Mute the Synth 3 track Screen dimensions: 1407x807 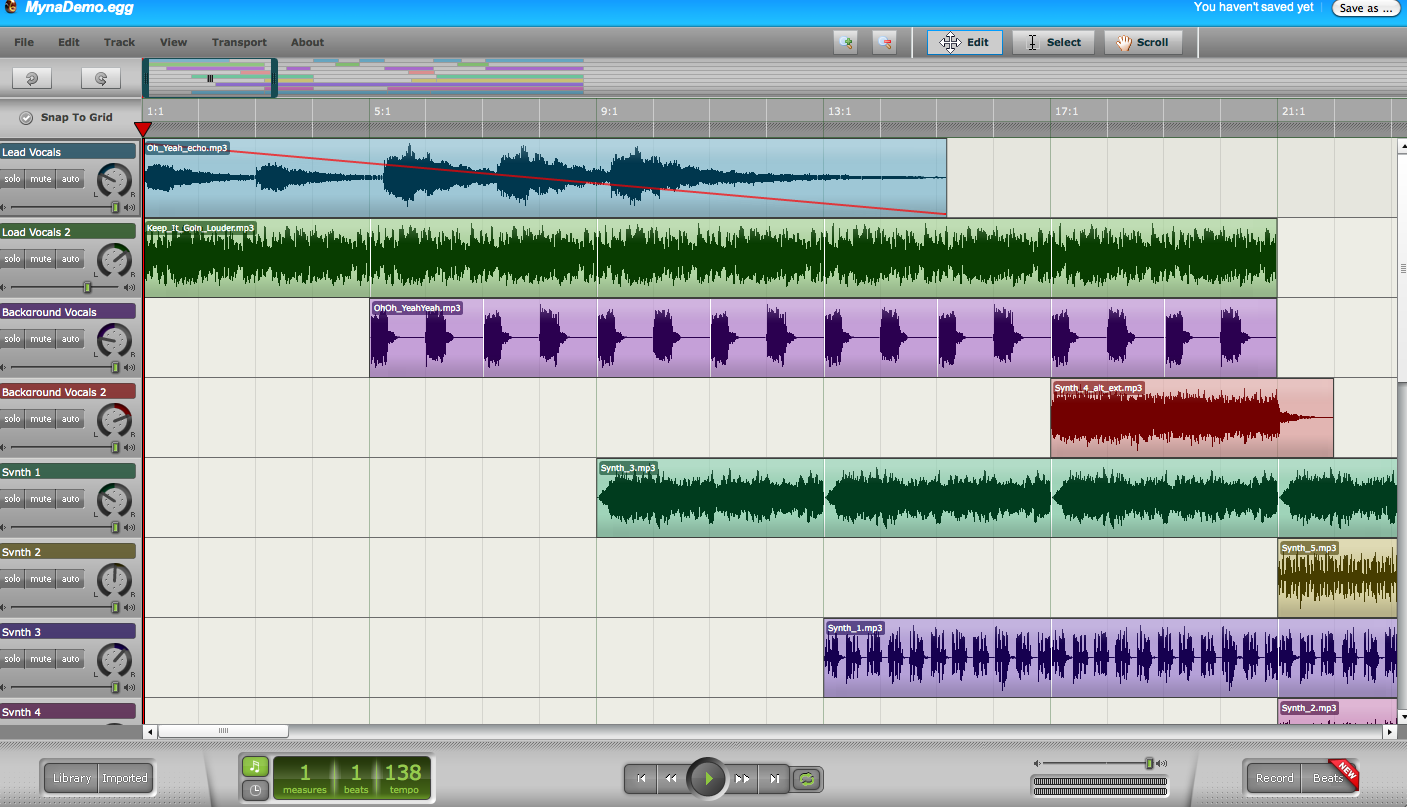click(40, 659)
